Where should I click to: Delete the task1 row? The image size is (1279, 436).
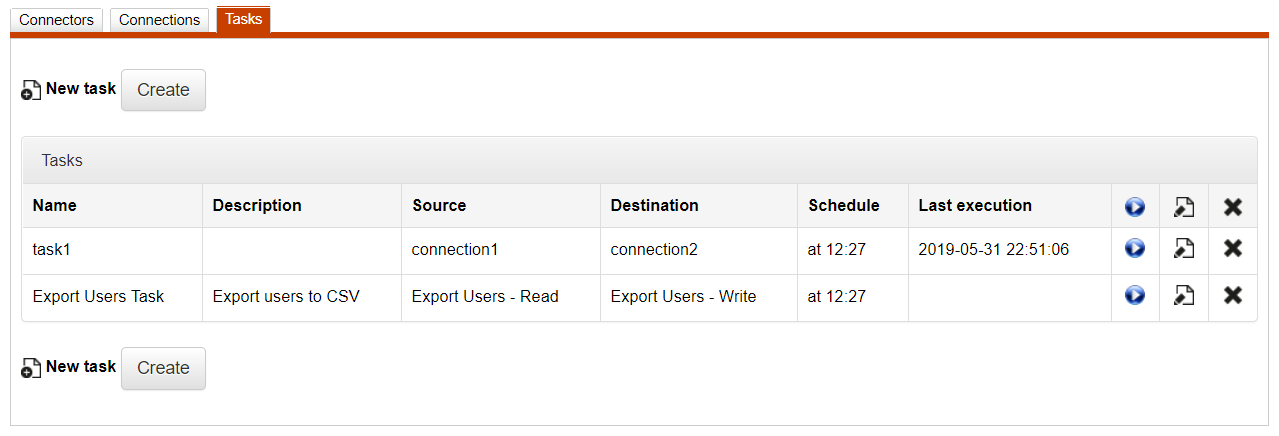[1233, 249]
